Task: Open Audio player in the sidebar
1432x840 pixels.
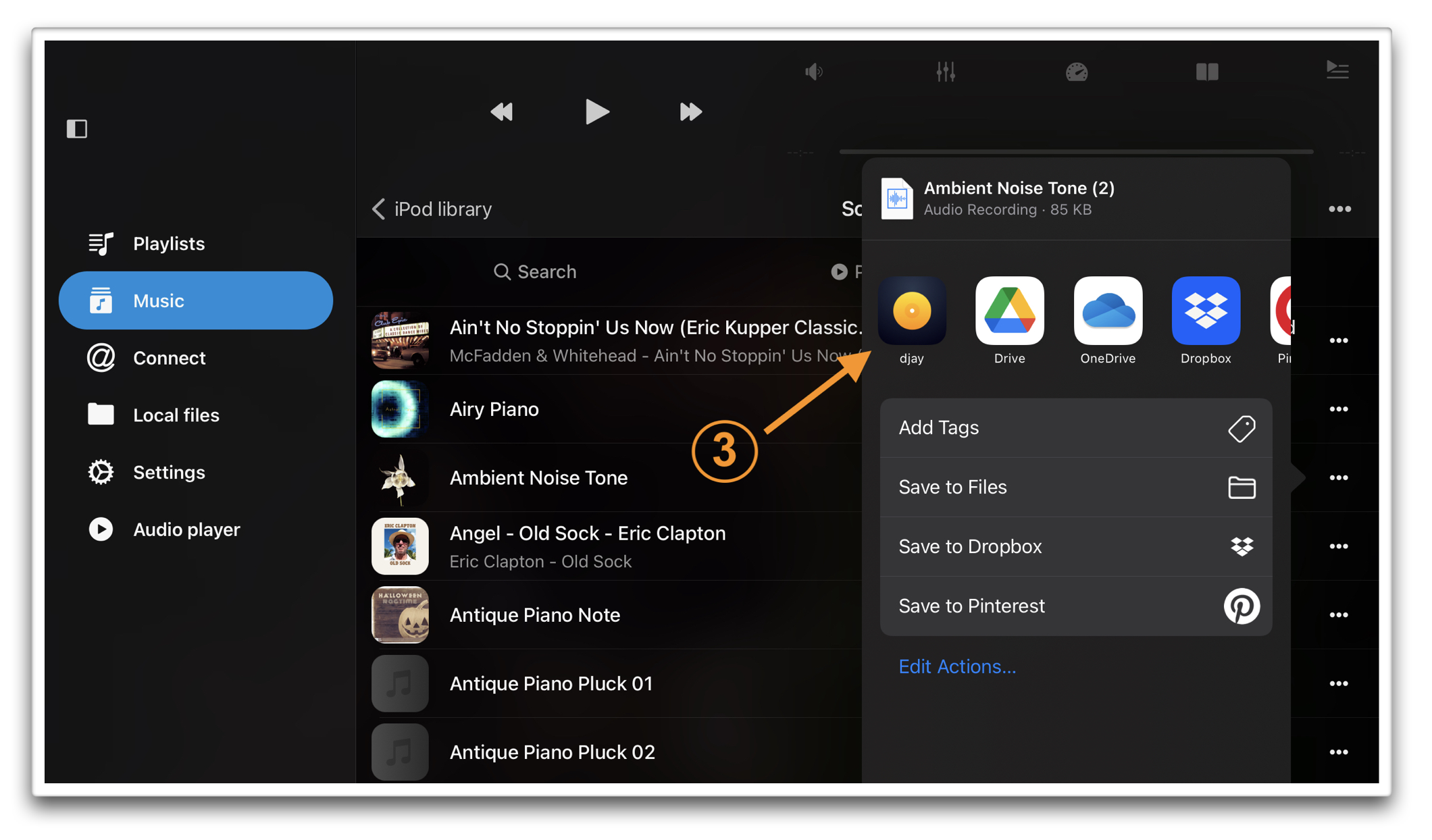Action: tap(196, 529)
